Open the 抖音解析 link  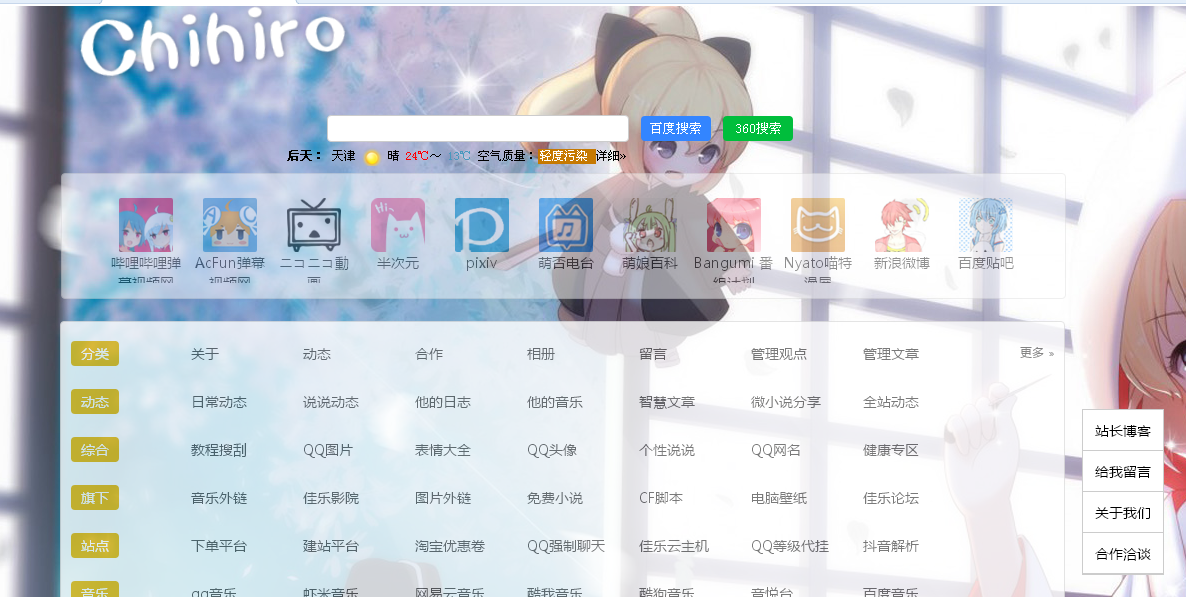[x=890, y=546]
